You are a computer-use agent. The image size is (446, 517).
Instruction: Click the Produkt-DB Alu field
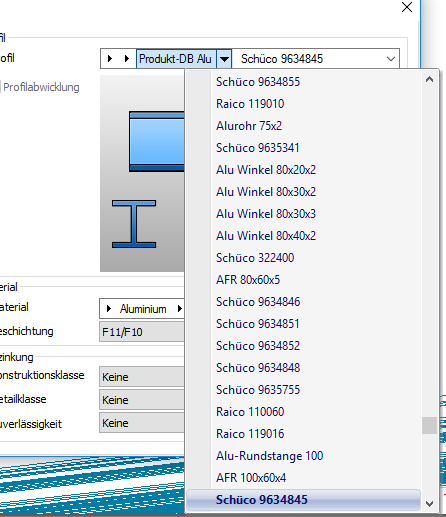(x=176, y=59)
